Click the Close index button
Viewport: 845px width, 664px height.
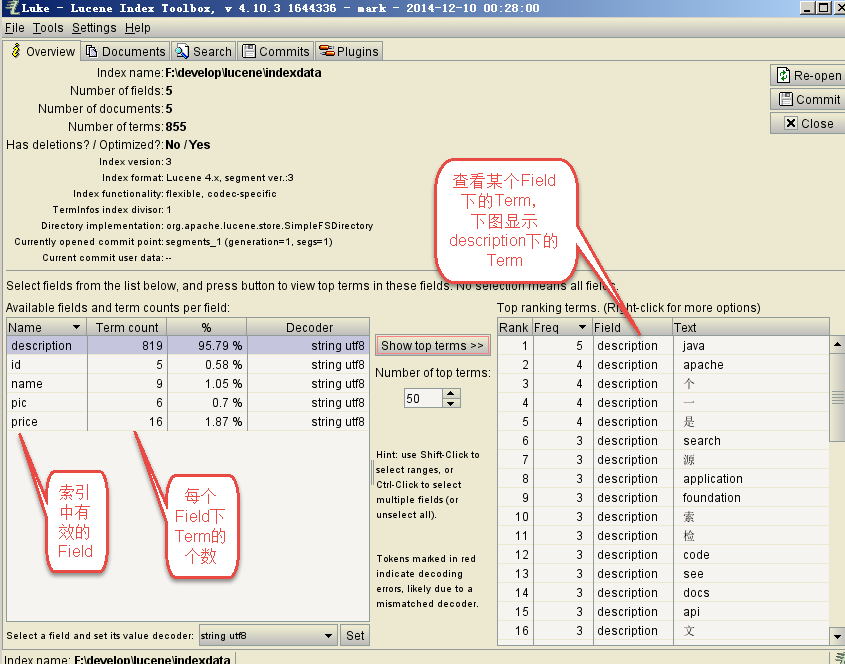point(807,123)
